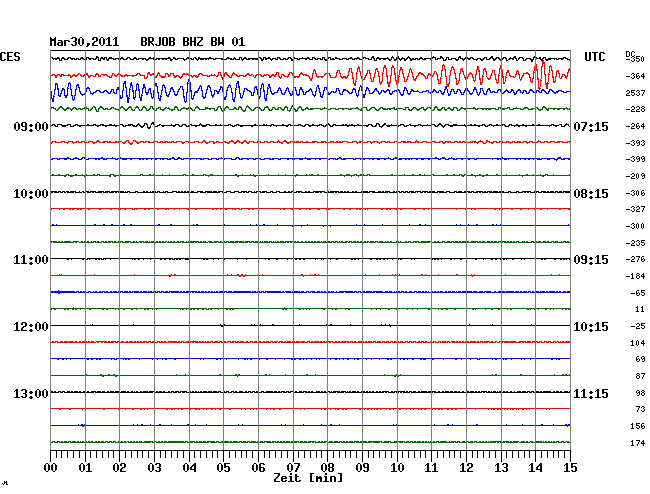Image resolution: width=650 pixels, height=494 pixels.
Task: Click the Zeit [min] axis title
Action: (308, 478)
